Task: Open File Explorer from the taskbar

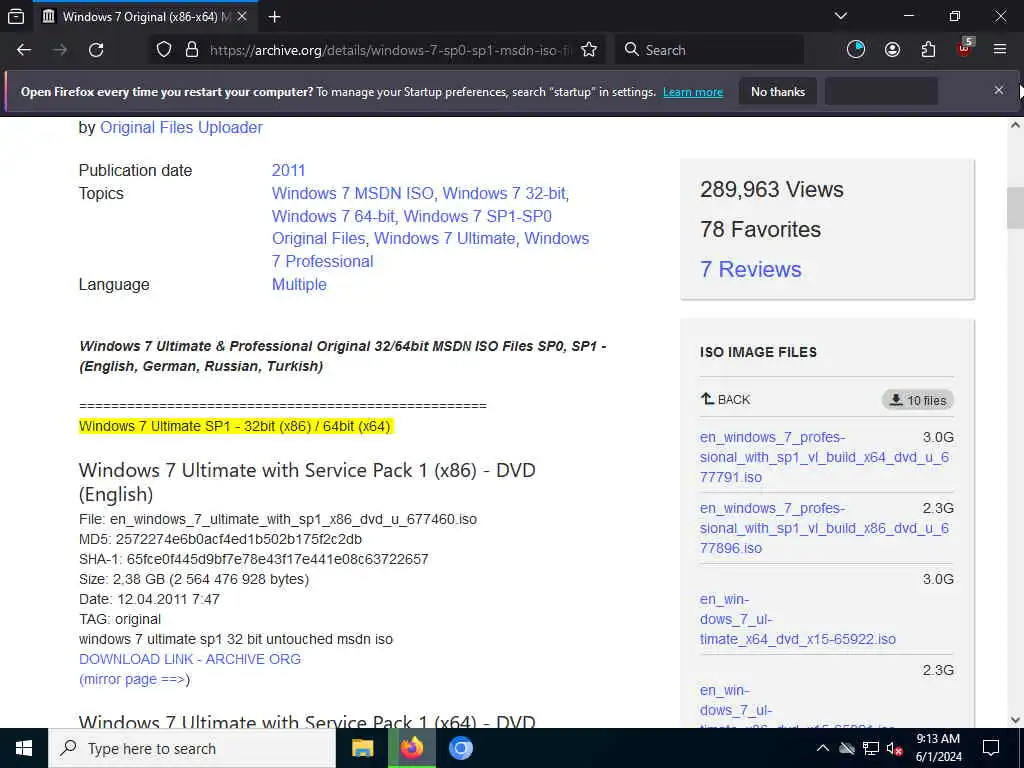Action: click(362, 748)
